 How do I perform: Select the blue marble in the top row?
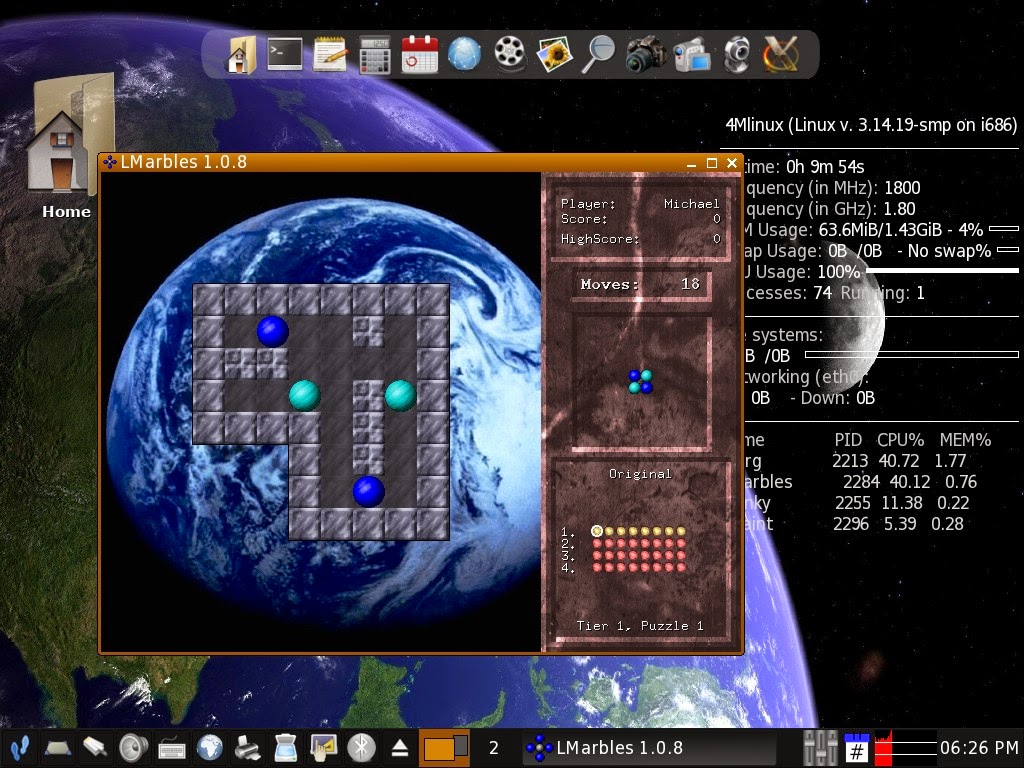[x=273, y=331]
